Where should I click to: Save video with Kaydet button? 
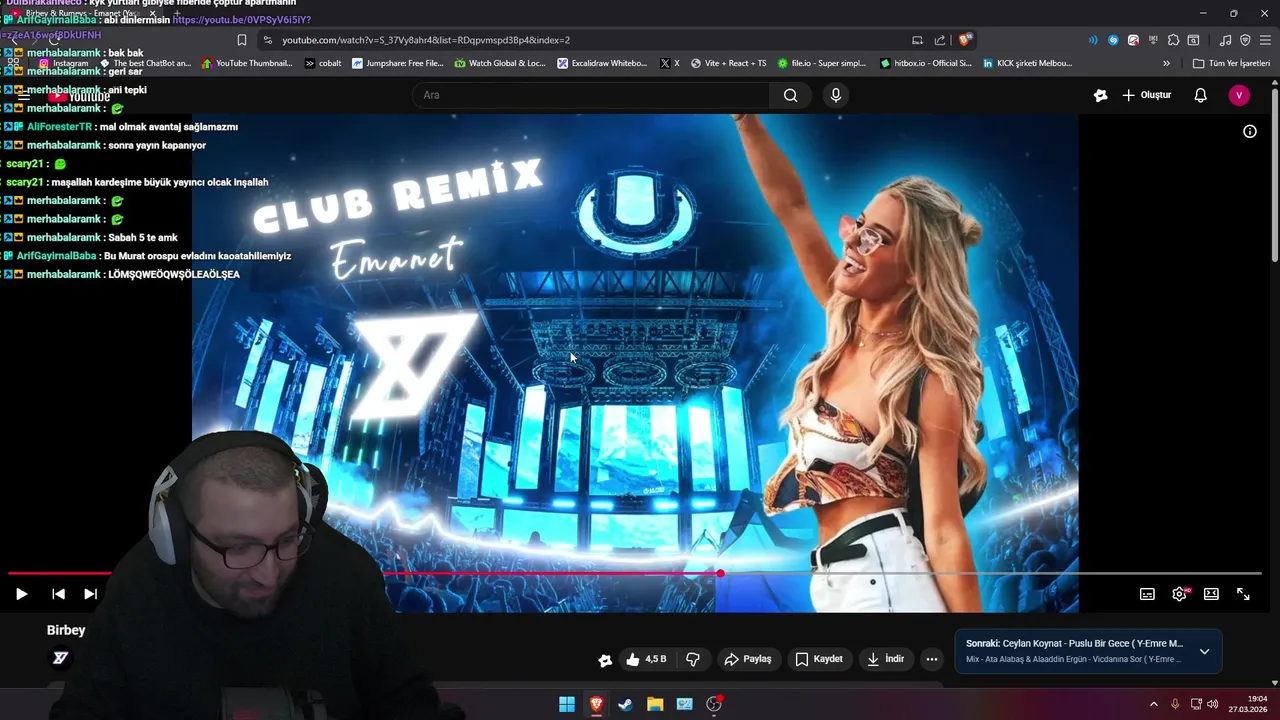[x=819, y=659]
